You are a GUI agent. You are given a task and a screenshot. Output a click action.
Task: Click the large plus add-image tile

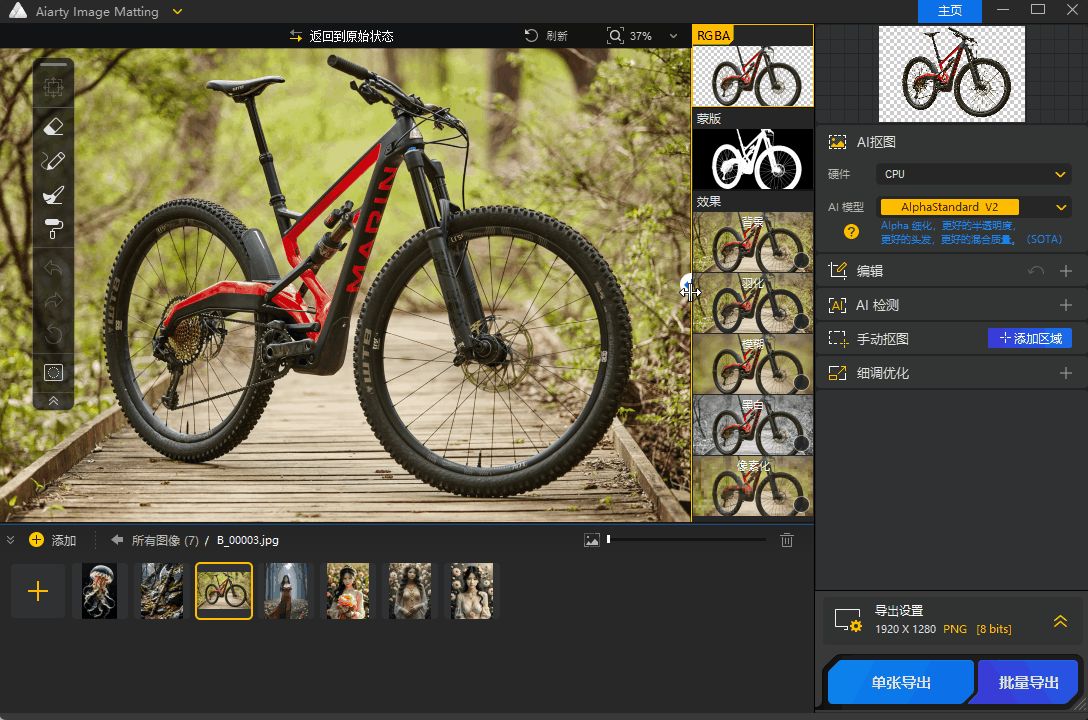pyautogui.click(x=38, y=591)
